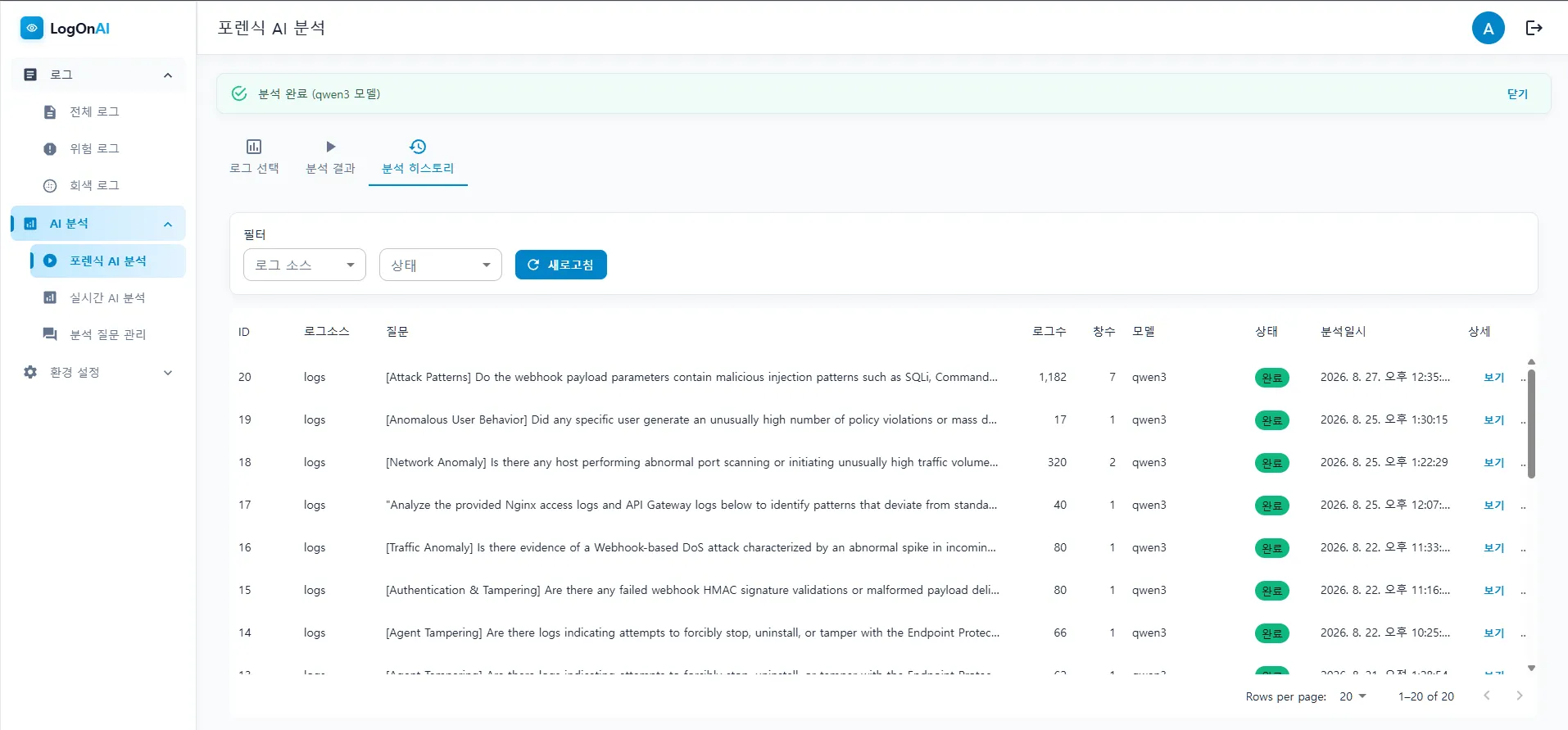Switch to 분석 결과 tab
Image resolution: width=1568 pixels, height=730 pixels.
pos(330,157)
